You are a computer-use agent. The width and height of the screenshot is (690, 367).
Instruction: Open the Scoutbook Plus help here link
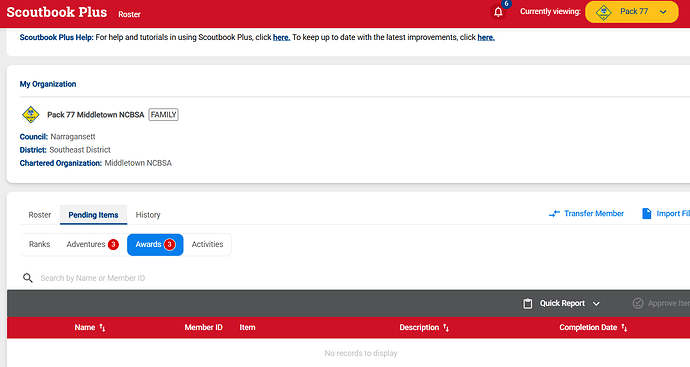(281, 37)
